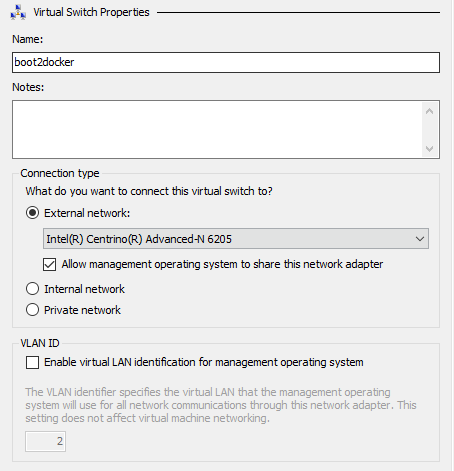Click the External network label text

click(x=87, y=213)
